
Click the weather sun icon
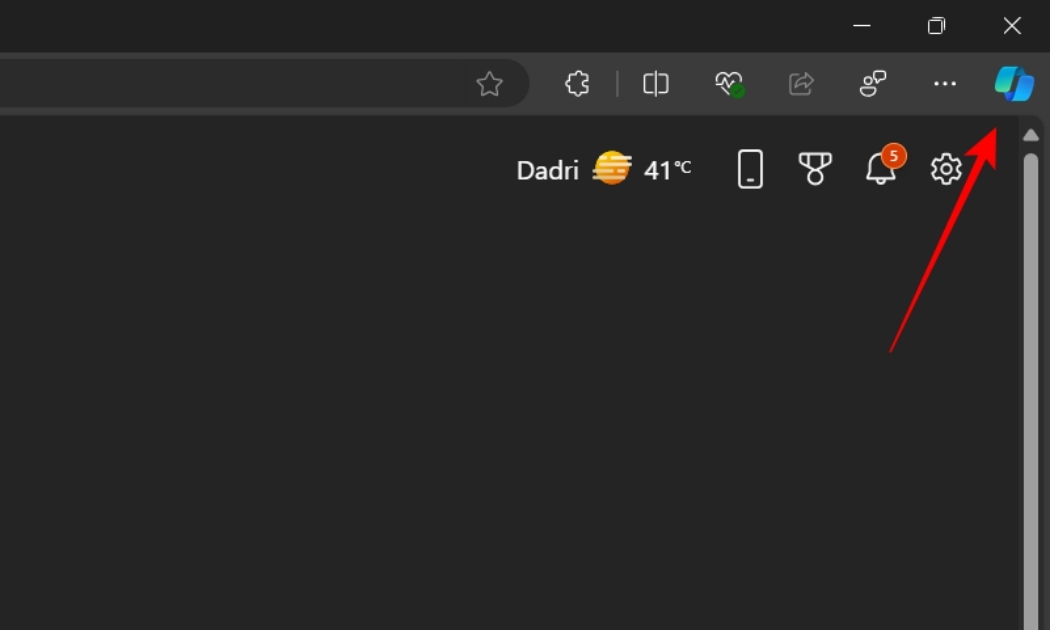[611, 167]
